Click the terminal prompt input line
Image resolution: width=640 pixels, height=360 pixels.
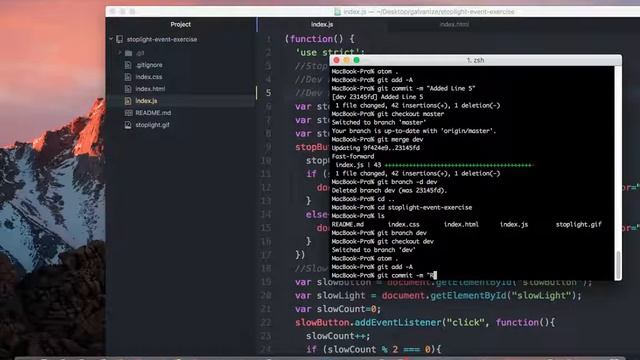(x=384, y=276)
